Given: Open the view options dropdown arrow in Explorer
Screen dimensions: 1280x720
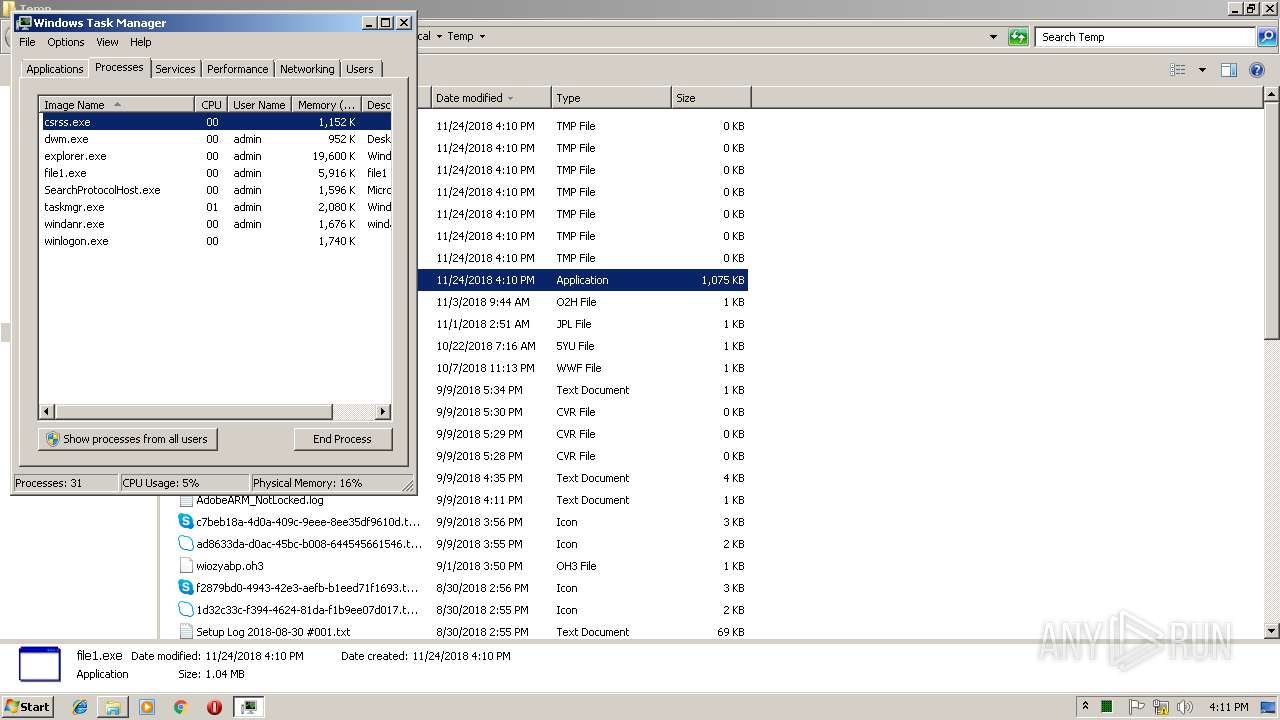Looking at the screenshot, I should (x=1202, y=70).
